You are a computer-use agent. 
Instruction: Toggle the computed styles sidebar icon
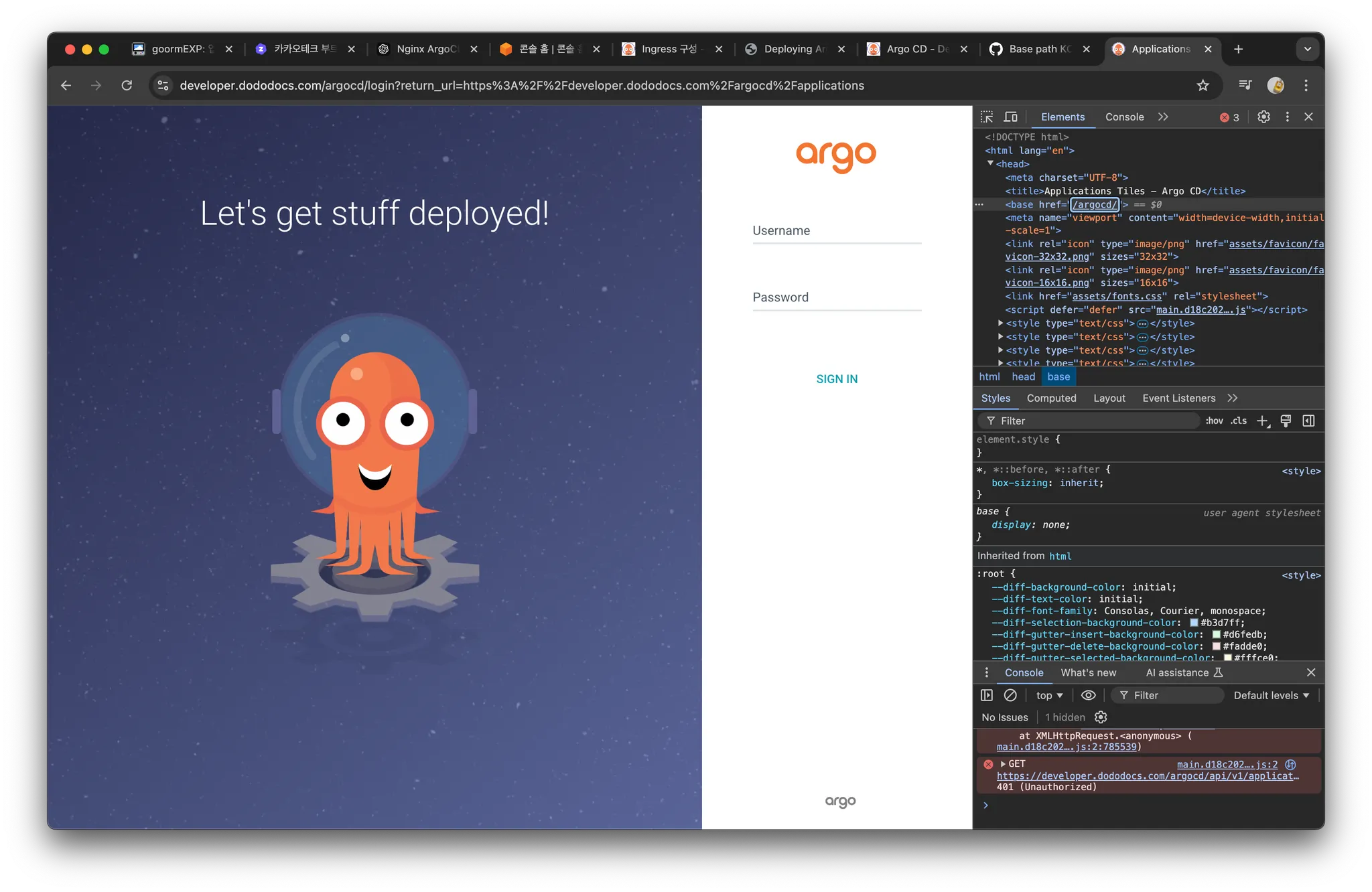point(1308,421)
